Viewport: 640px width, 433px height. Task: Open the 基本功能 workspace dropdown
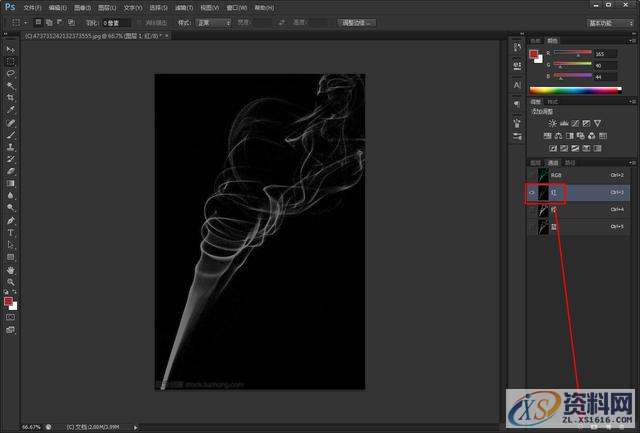pyautogui.click(x=606, y=22)
